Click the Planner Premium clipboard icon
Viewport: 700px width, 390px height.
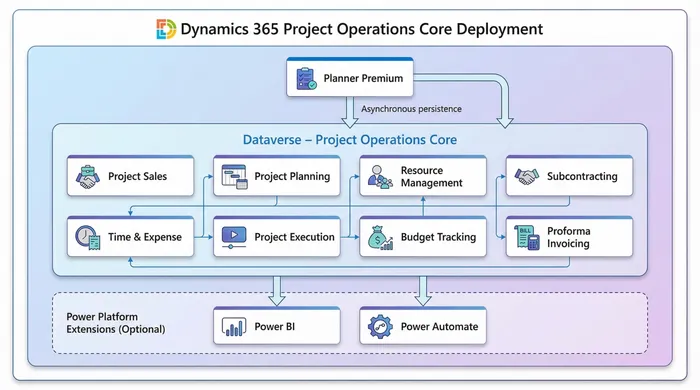click(x=306, y=79)
